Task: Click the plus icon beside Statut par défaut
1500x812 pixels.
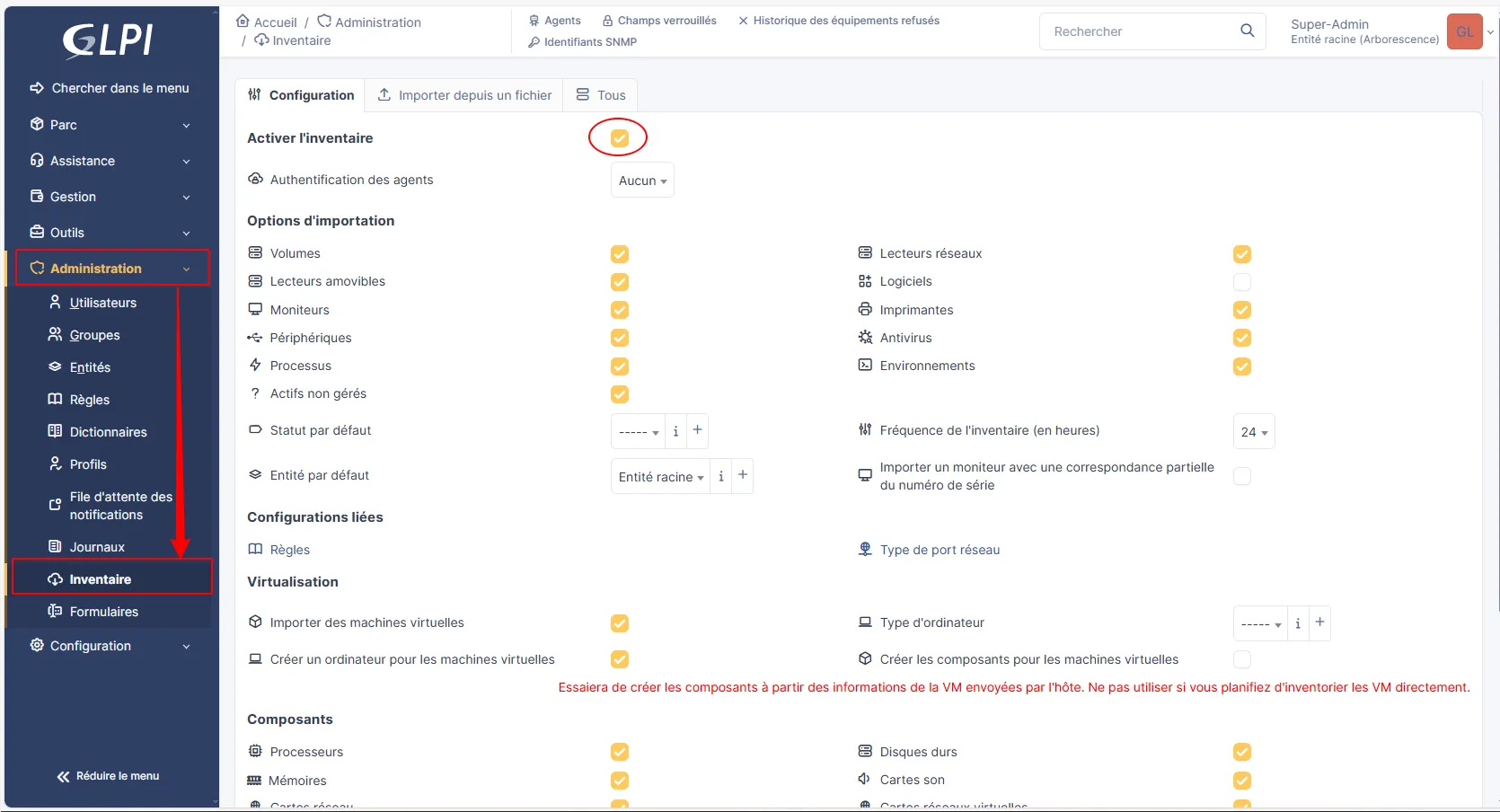Action: (x=697, y=430)
